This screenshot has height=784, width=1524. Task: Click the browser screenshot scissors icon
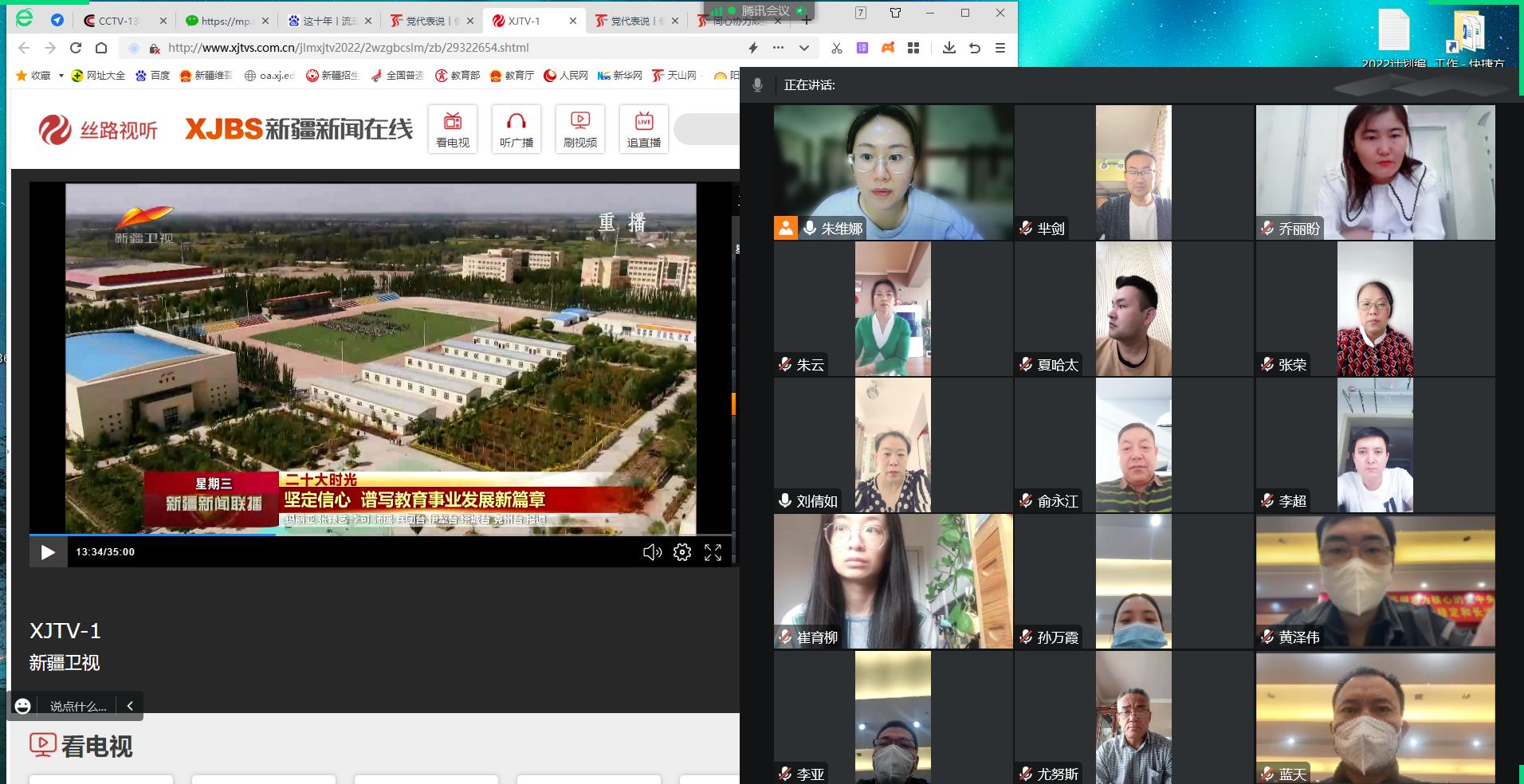836,48
